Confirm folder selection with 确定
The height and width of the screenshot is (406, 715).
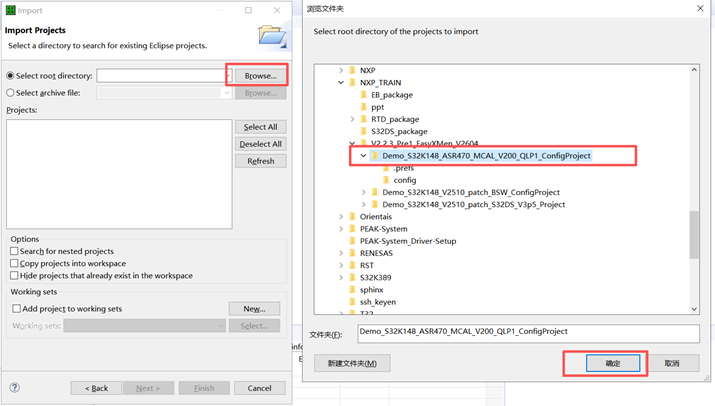pos(613,364)
